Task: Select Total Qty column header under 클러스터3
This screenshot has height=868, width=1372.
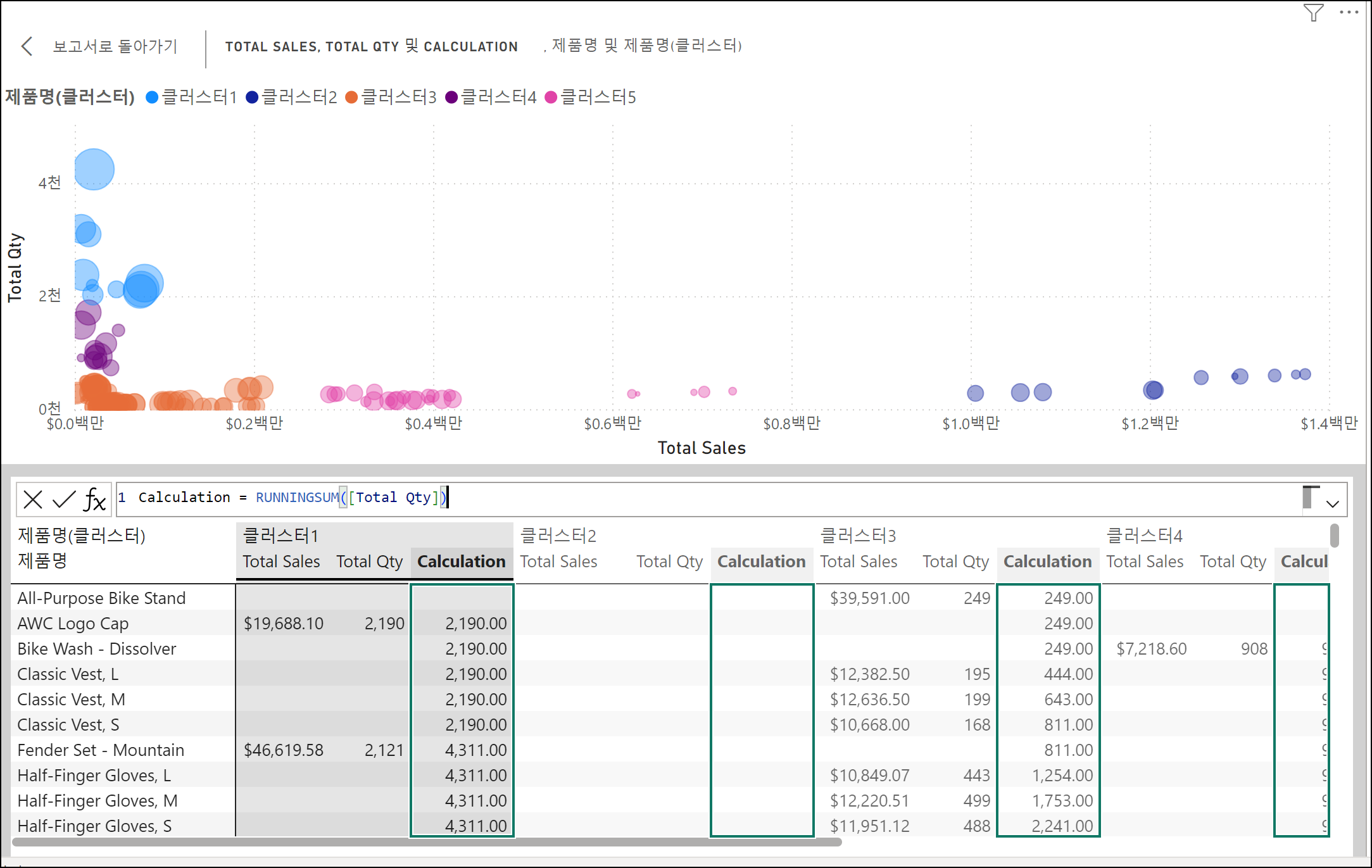Action: click(955, 562)
